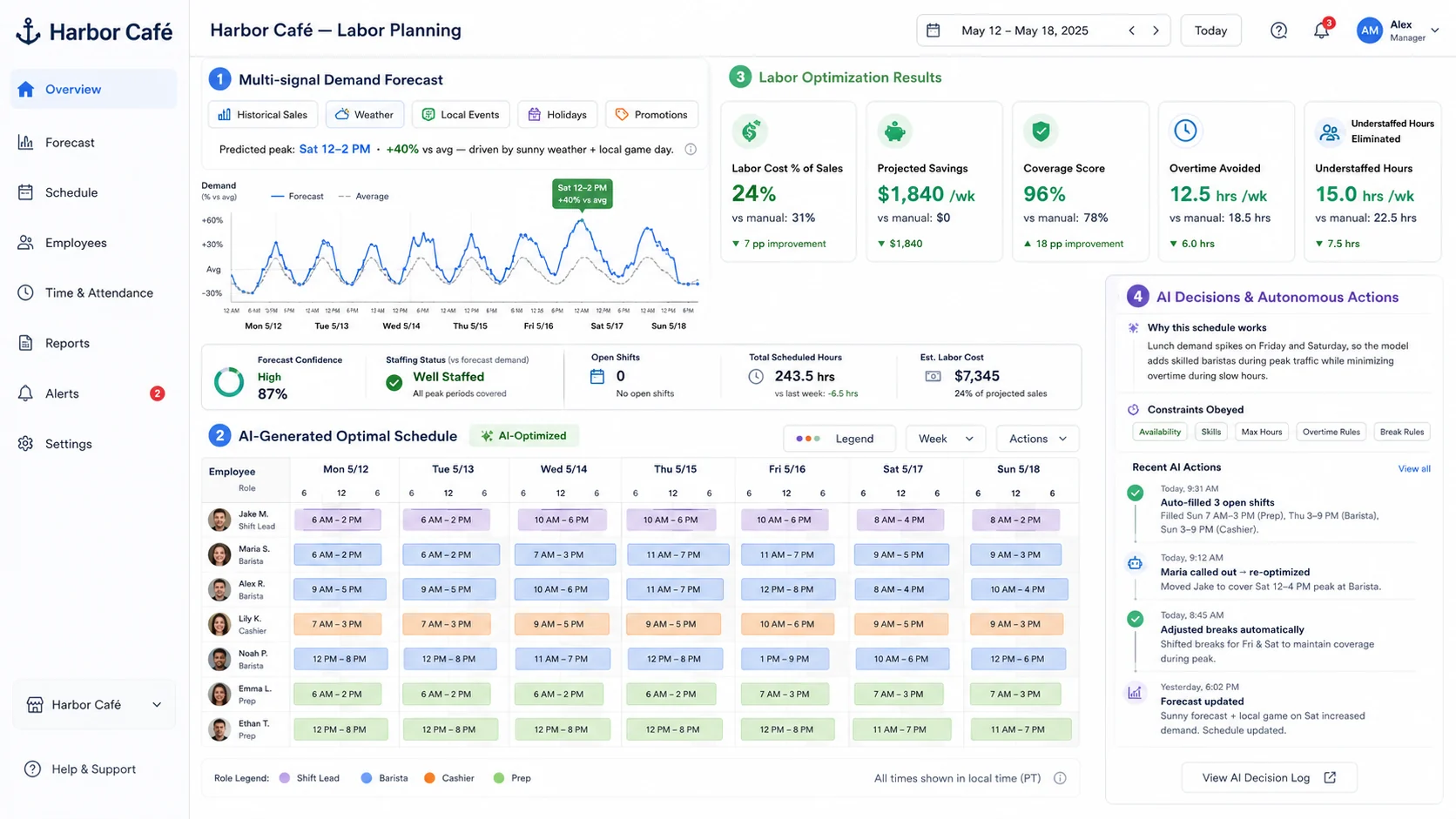
Task: Click the AI-Optimized badge
Action: pos(524,436)
